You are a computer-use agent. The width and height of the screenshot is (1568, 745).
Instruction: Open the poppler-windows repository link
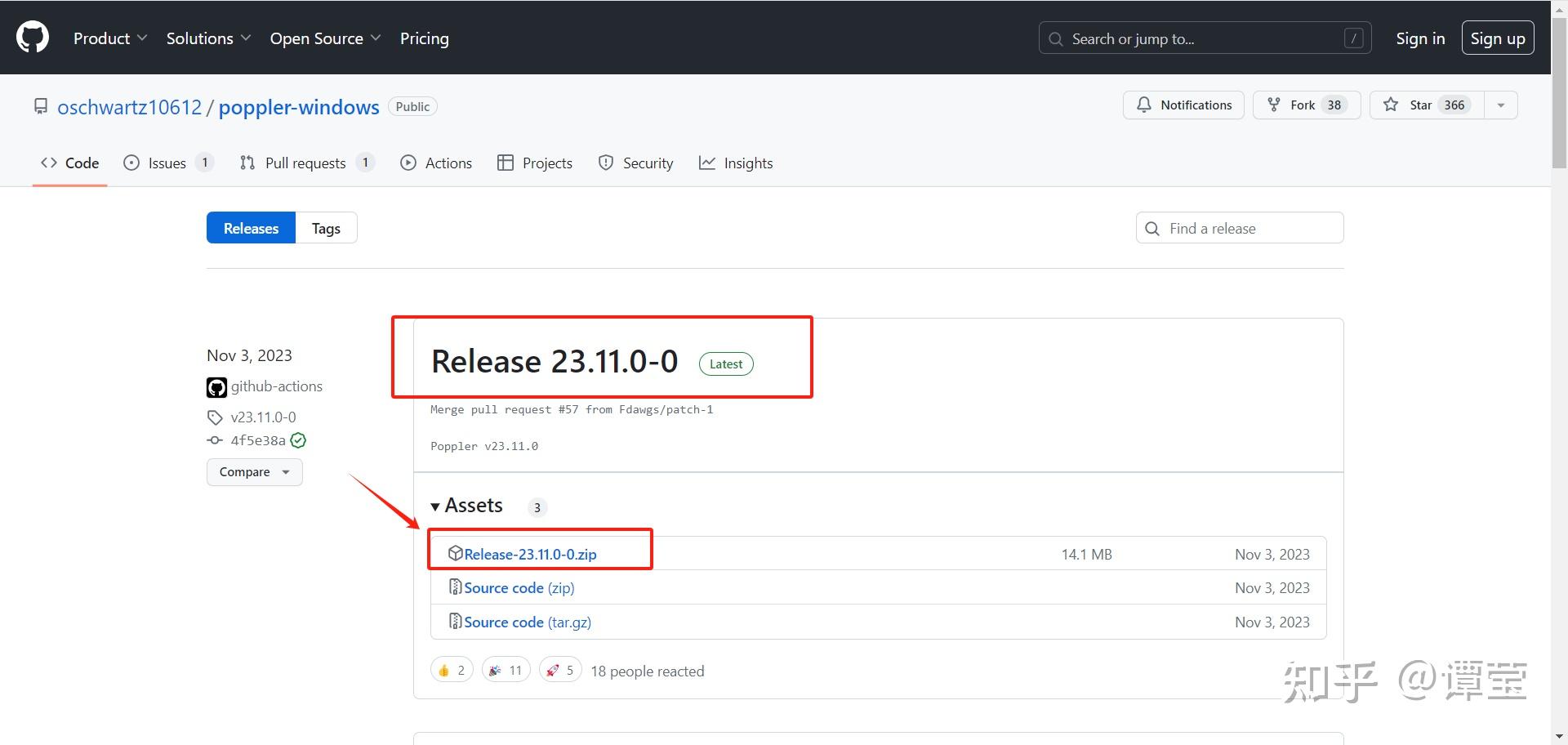(x=299, y=107)
